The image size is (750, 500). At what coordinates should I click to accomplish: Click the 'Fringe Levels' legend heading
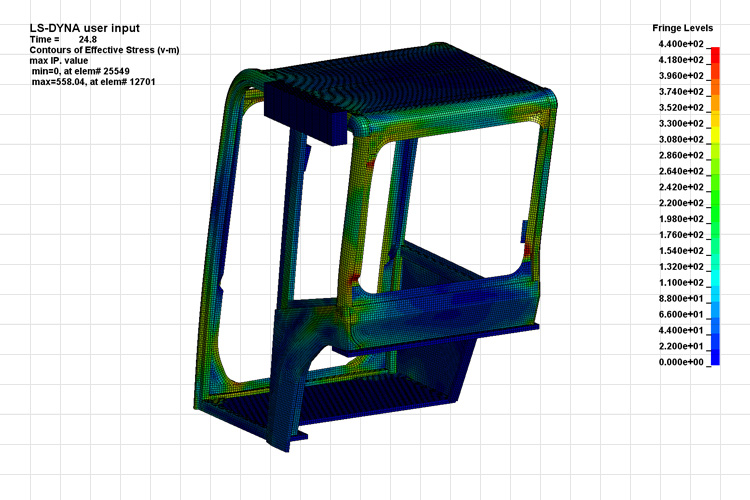[683, 28]
